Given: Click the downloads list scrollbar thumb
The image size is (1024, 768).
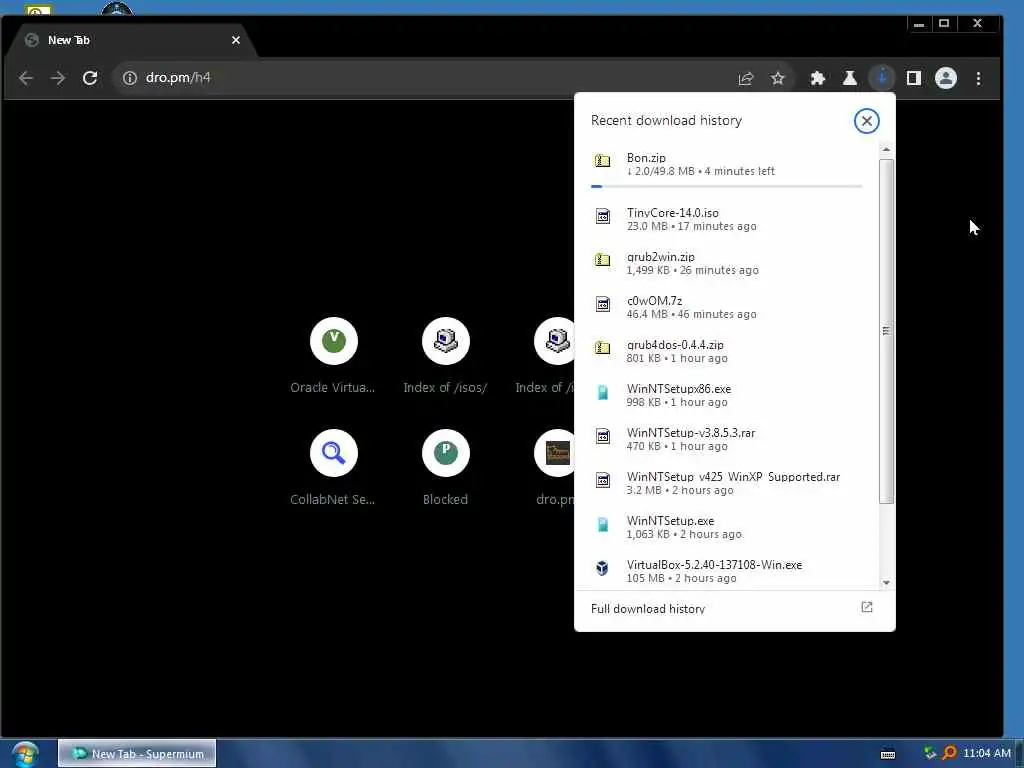Looking at the screenshot, I should click(886, 331).
